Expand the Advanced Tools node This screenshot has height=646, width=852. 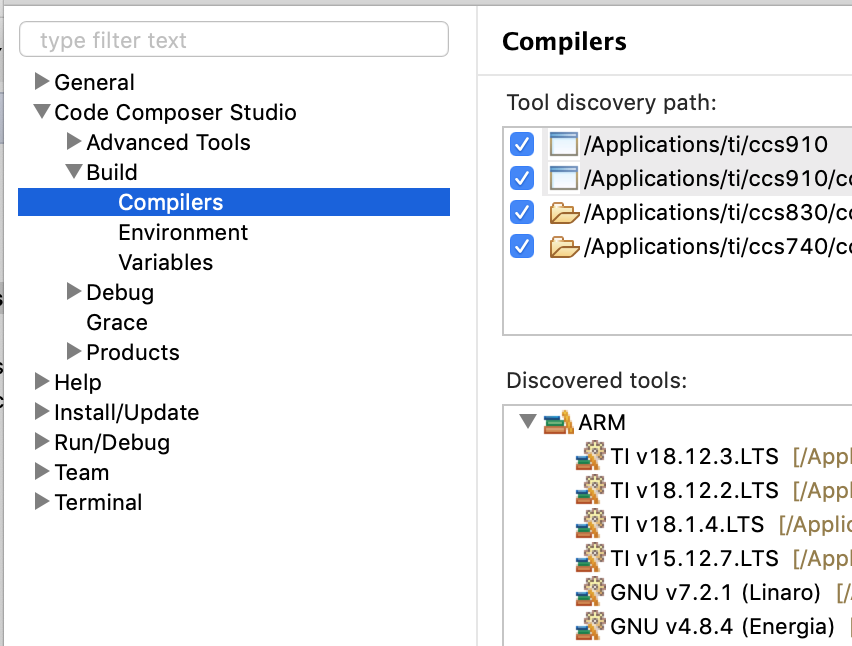[x=74, y=141]
